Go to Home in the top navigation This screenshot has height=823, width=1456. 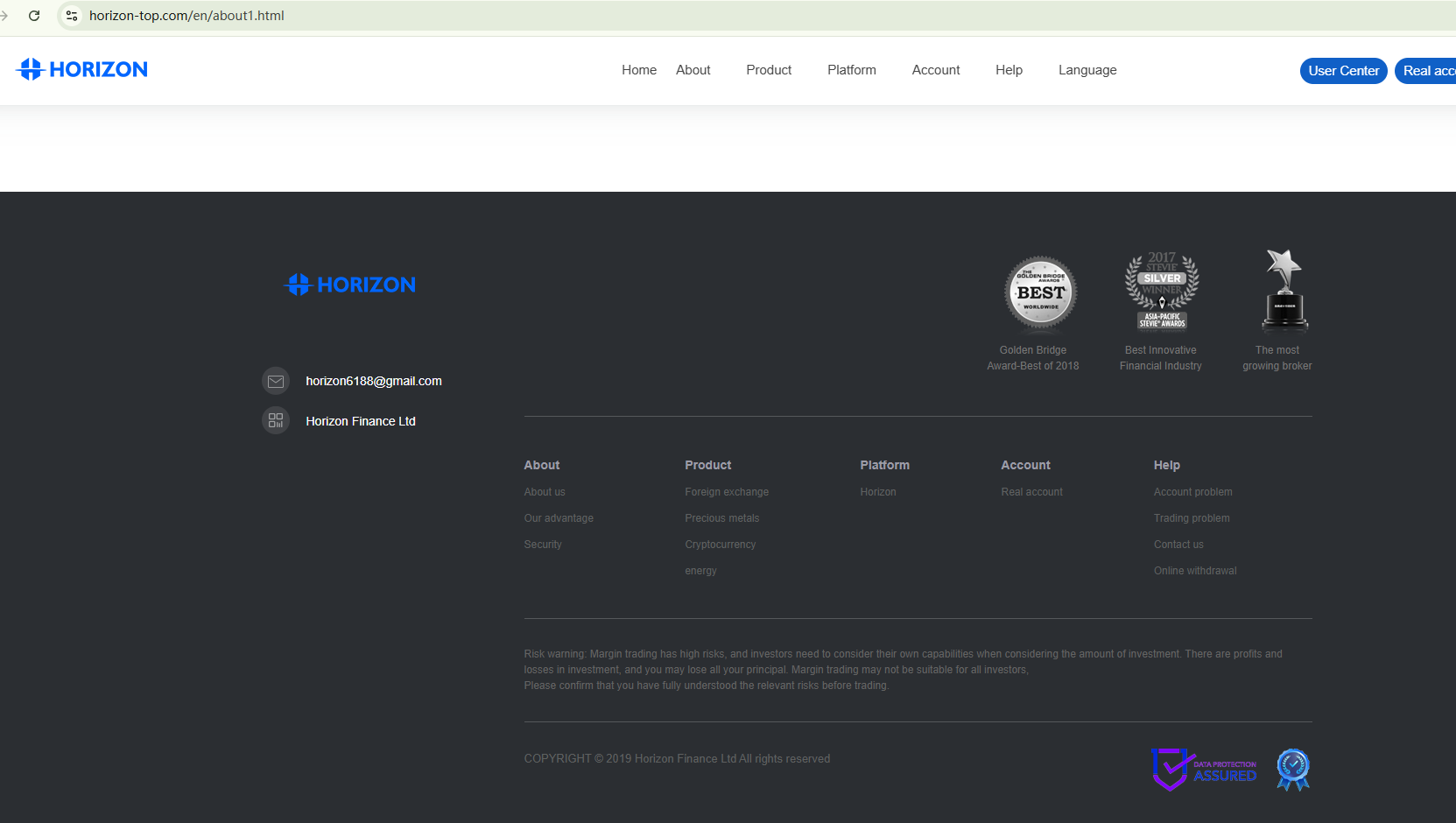pyautogui.click(x=639, y=70)
